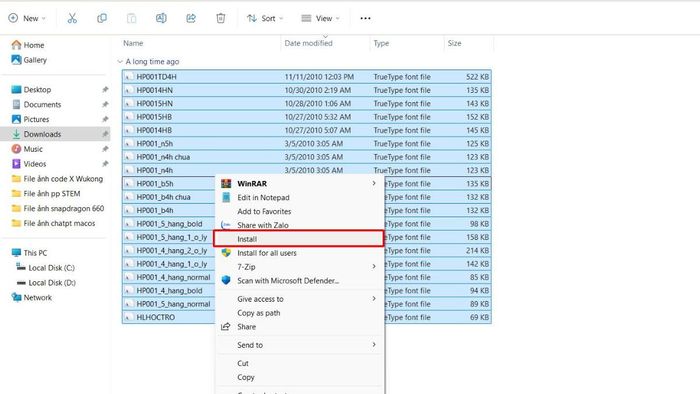Select the file HP0015HN
This screenshot has height=394, width=700.
coord(307,104)
